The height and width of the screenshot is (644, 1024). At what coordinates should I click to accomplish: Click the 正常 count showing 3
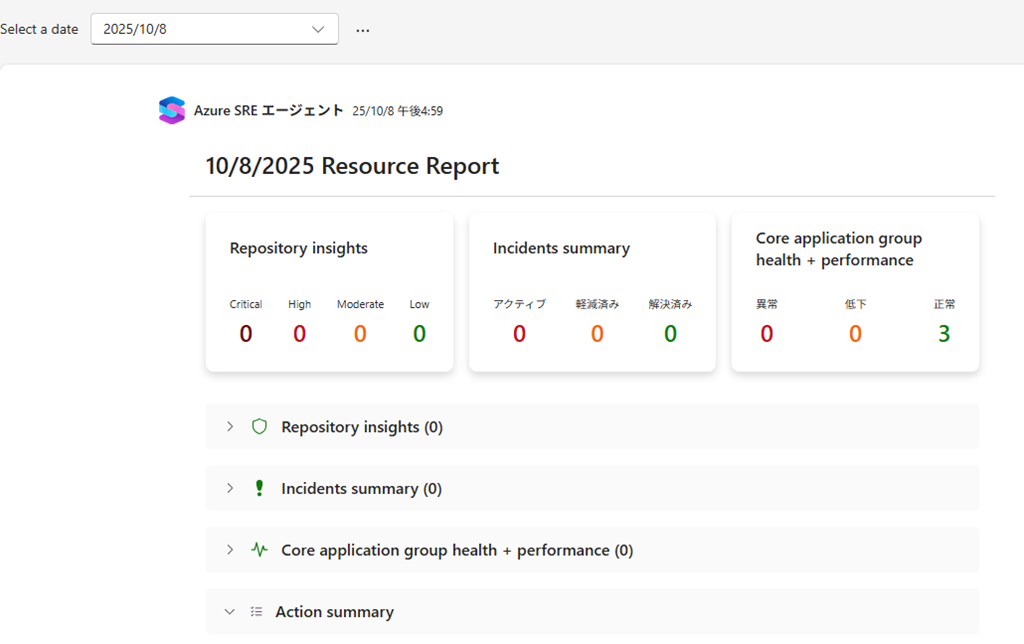pos(944,334)
